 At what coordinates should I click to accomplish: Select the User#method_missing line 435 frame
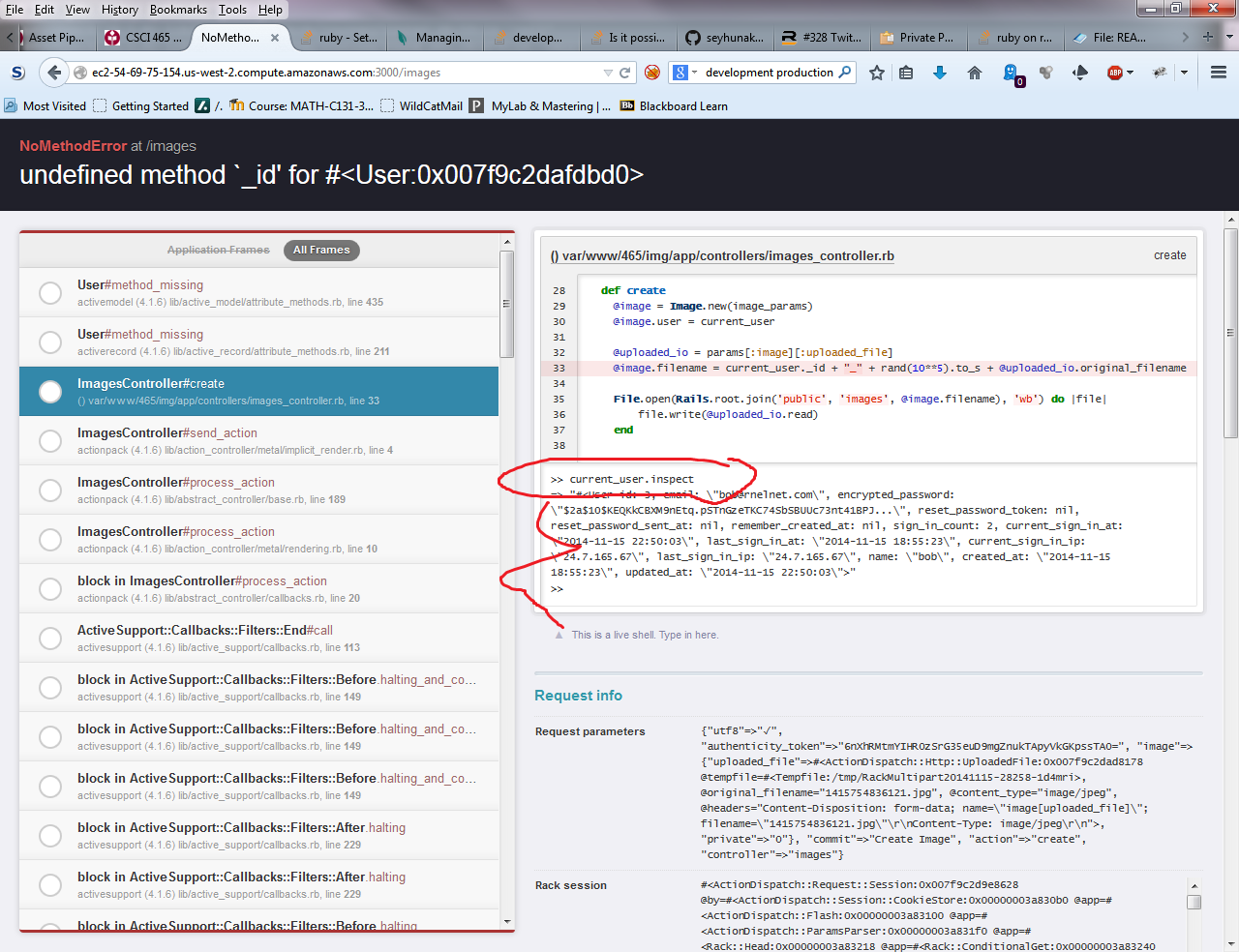(259, 292)
